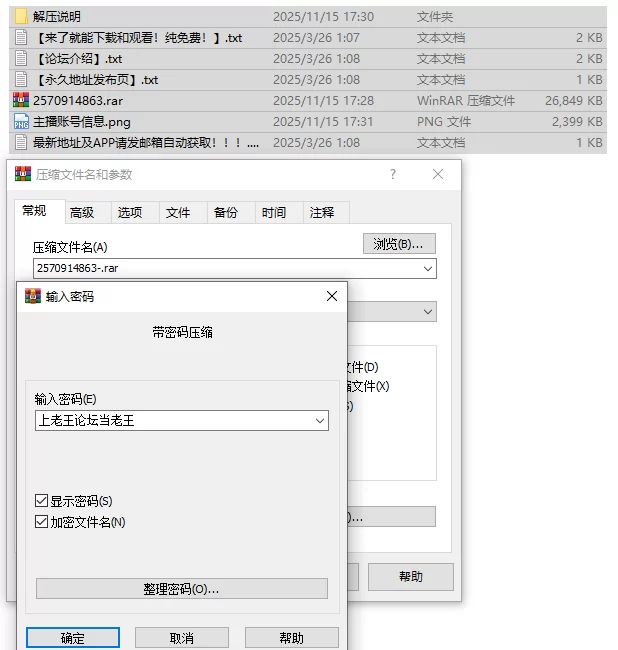Click the text icon of 【论坛介绍】.txt
The height and width of the screenshot is (650, 618).
(x=21, y=58)
